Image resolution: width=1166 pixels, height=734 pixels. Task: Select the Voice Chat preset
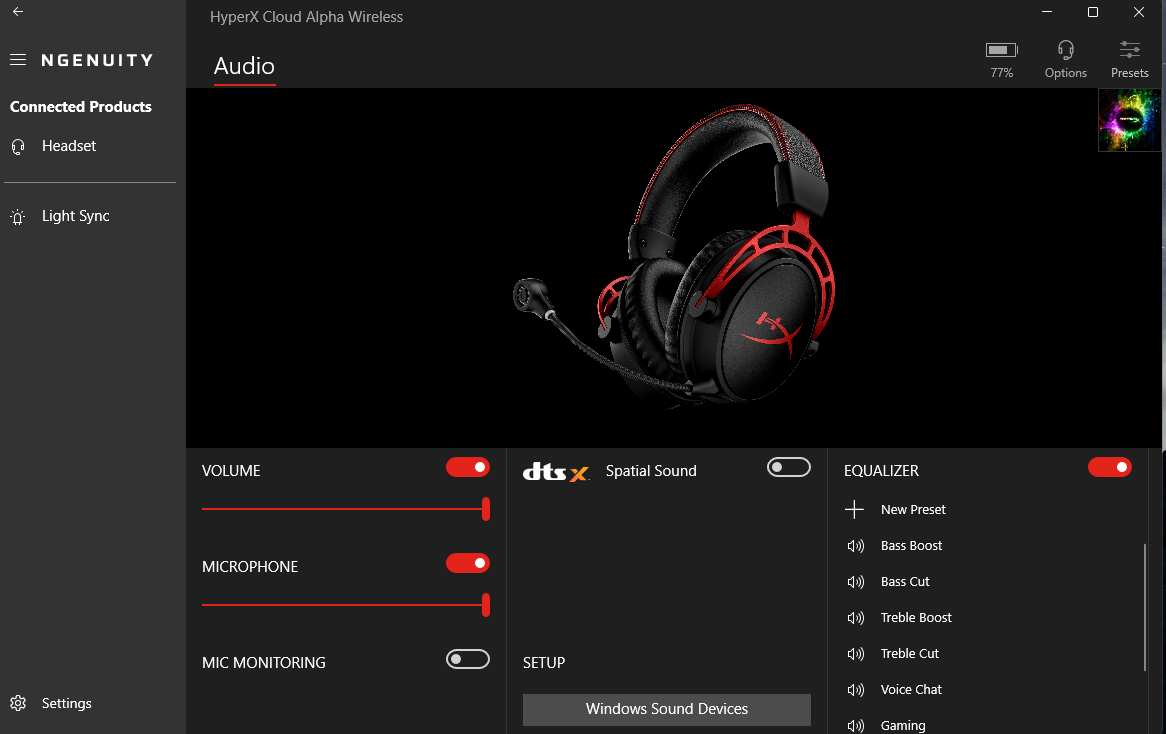[911, 690]
